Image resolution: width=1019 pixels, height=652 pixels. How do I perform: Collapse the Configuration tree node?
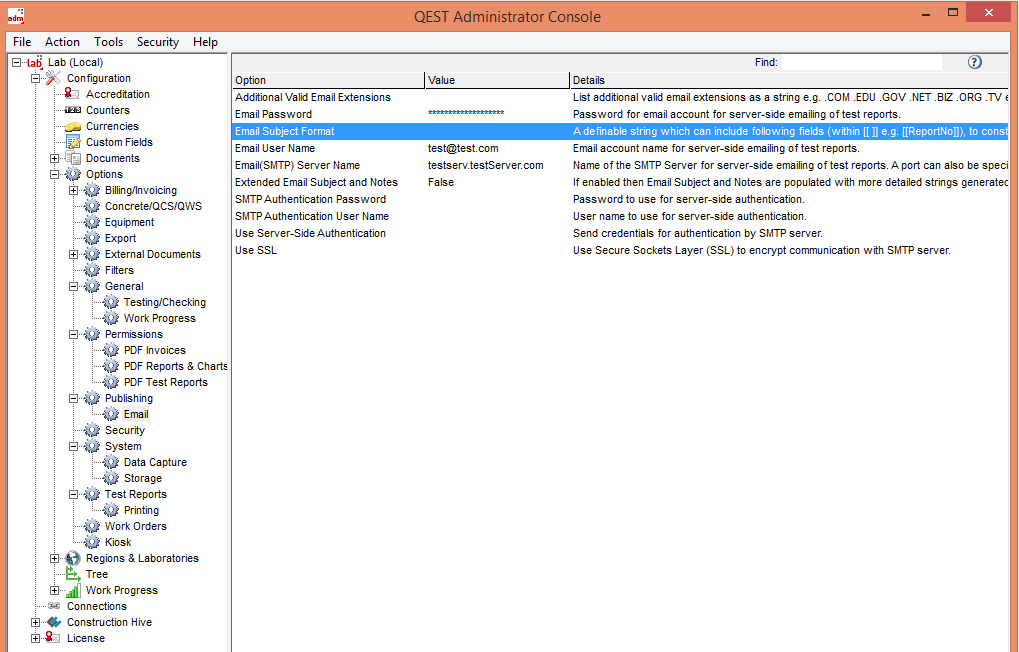click(x=36, y=78)
